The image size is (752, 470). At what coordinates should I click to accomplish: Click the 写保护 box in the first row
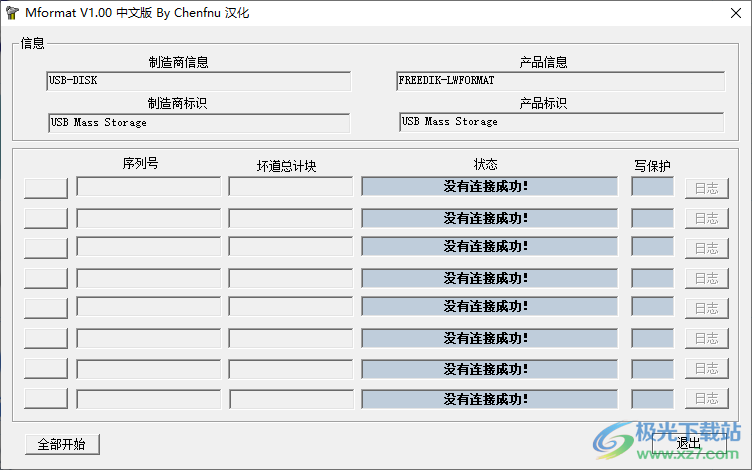pyautogui.click(x=653, y=187)
